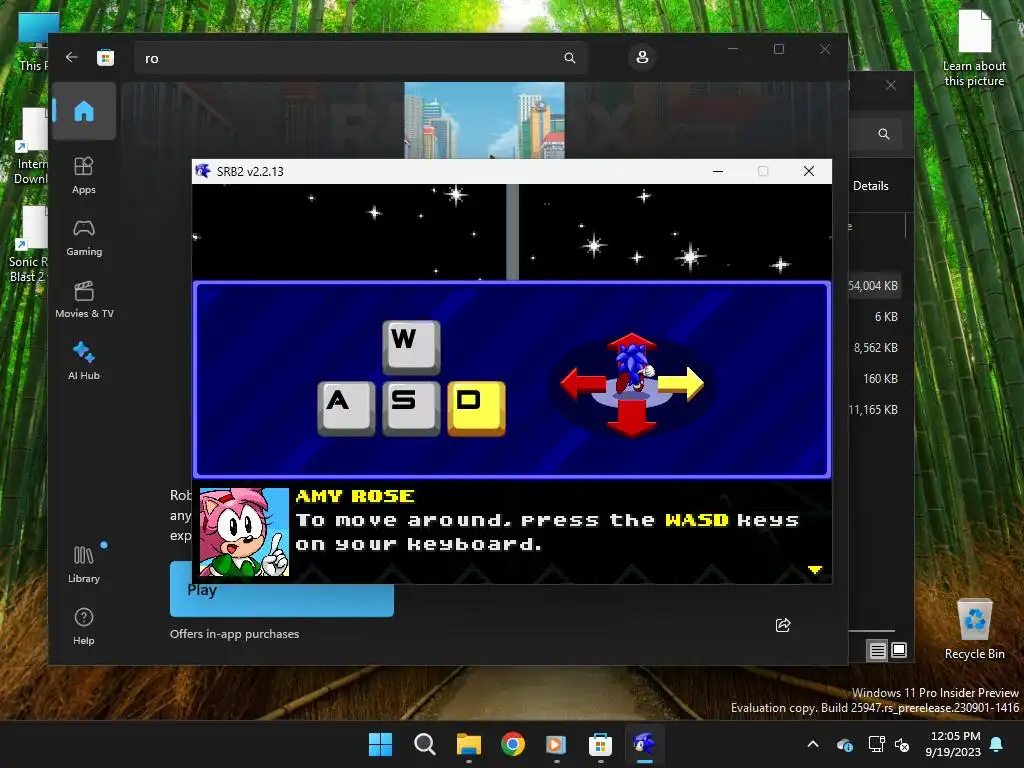
Task: Close the File Explorer background window
Action: coord(891,85)
